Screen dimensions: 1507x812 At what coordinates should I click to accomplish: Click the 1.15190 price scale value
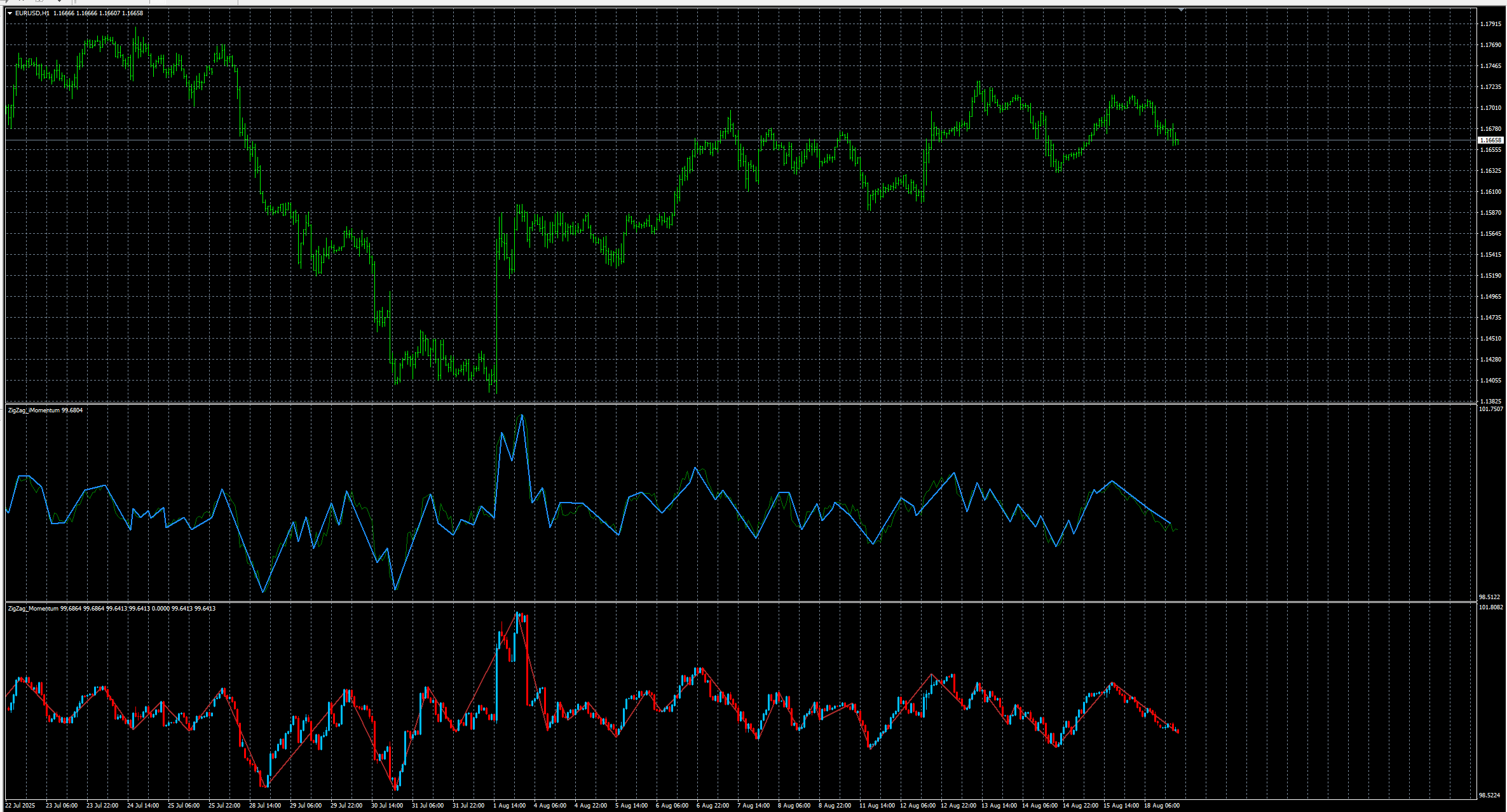pyautogui.click(x=1490, y=276)
